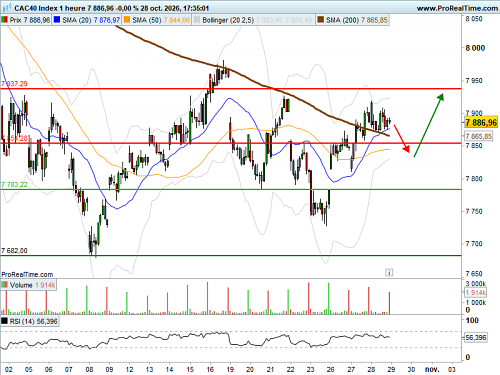Click the 3 000k volume axis label
This screenshot has height=375, width=500.
click(x=476, y=284)
